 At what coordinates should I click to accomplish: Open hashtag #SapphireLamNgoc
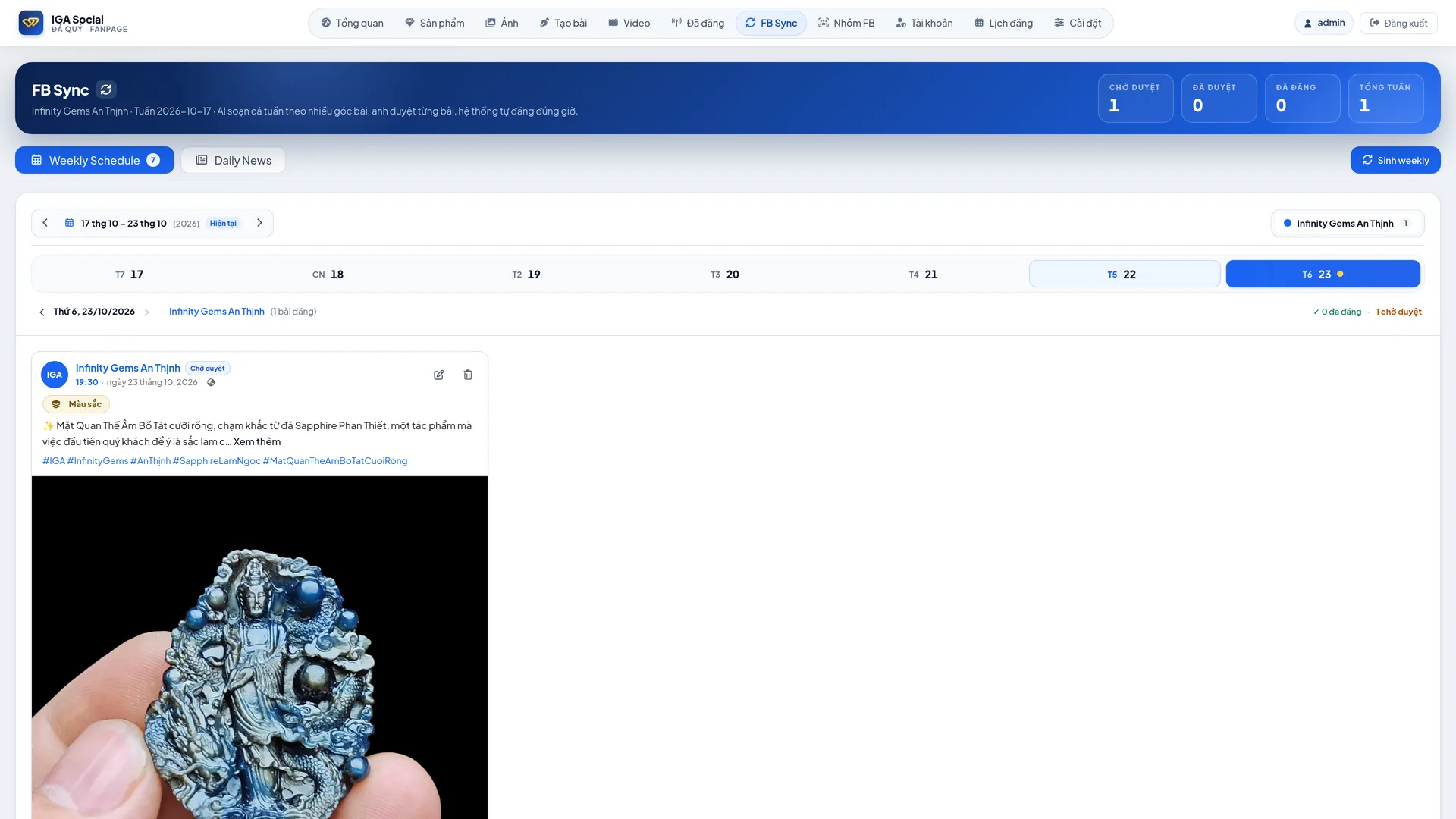tap(217, 460)
